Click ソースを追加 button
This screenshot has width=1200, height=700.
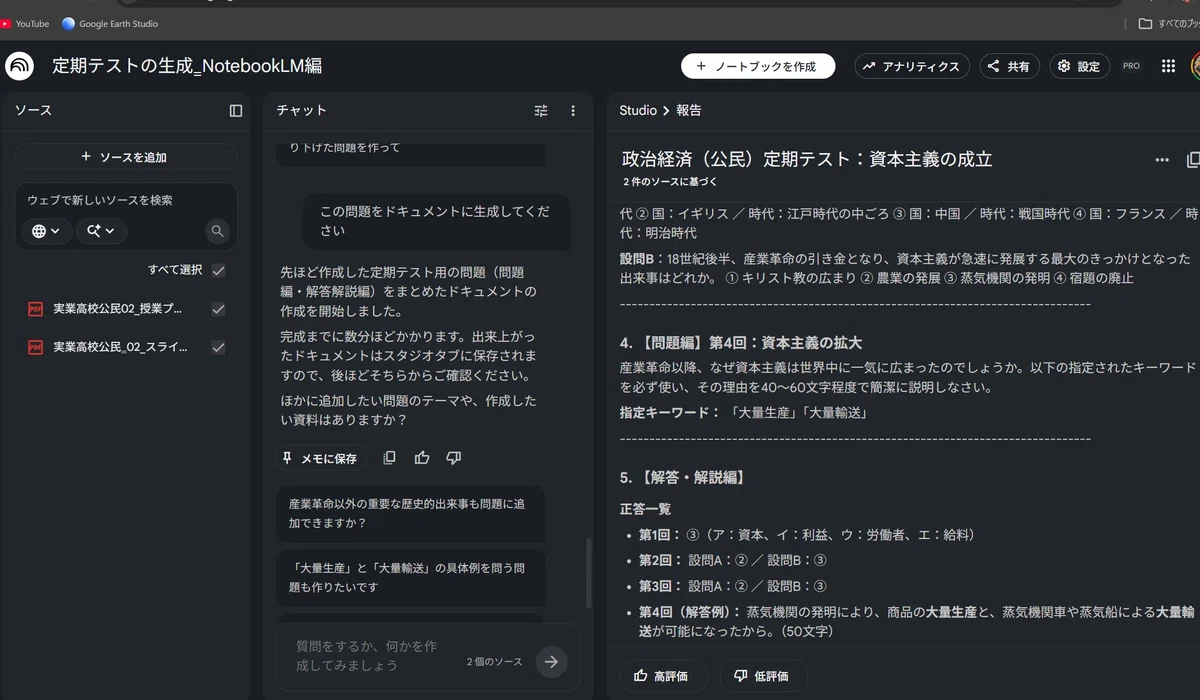coord(125,157)
